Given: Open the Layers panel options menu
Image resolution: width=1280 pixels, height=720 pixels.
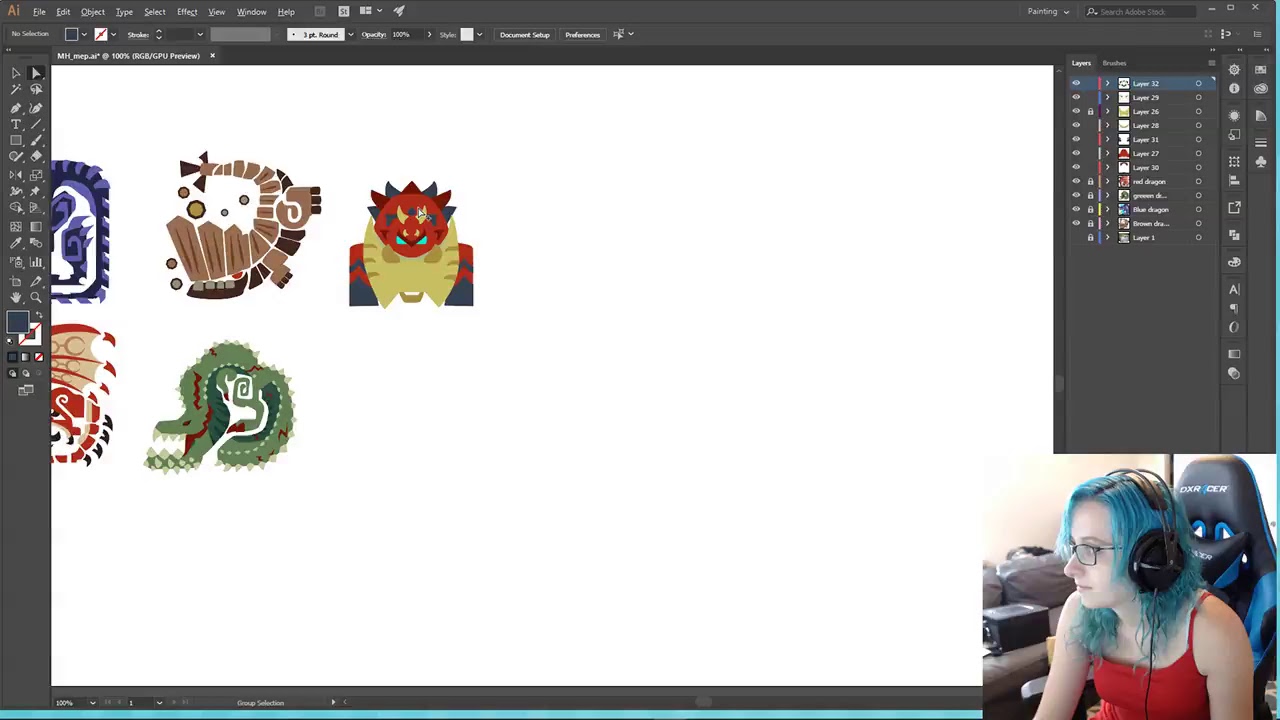Looking at the screenshot, I should tap(1211, 63).
